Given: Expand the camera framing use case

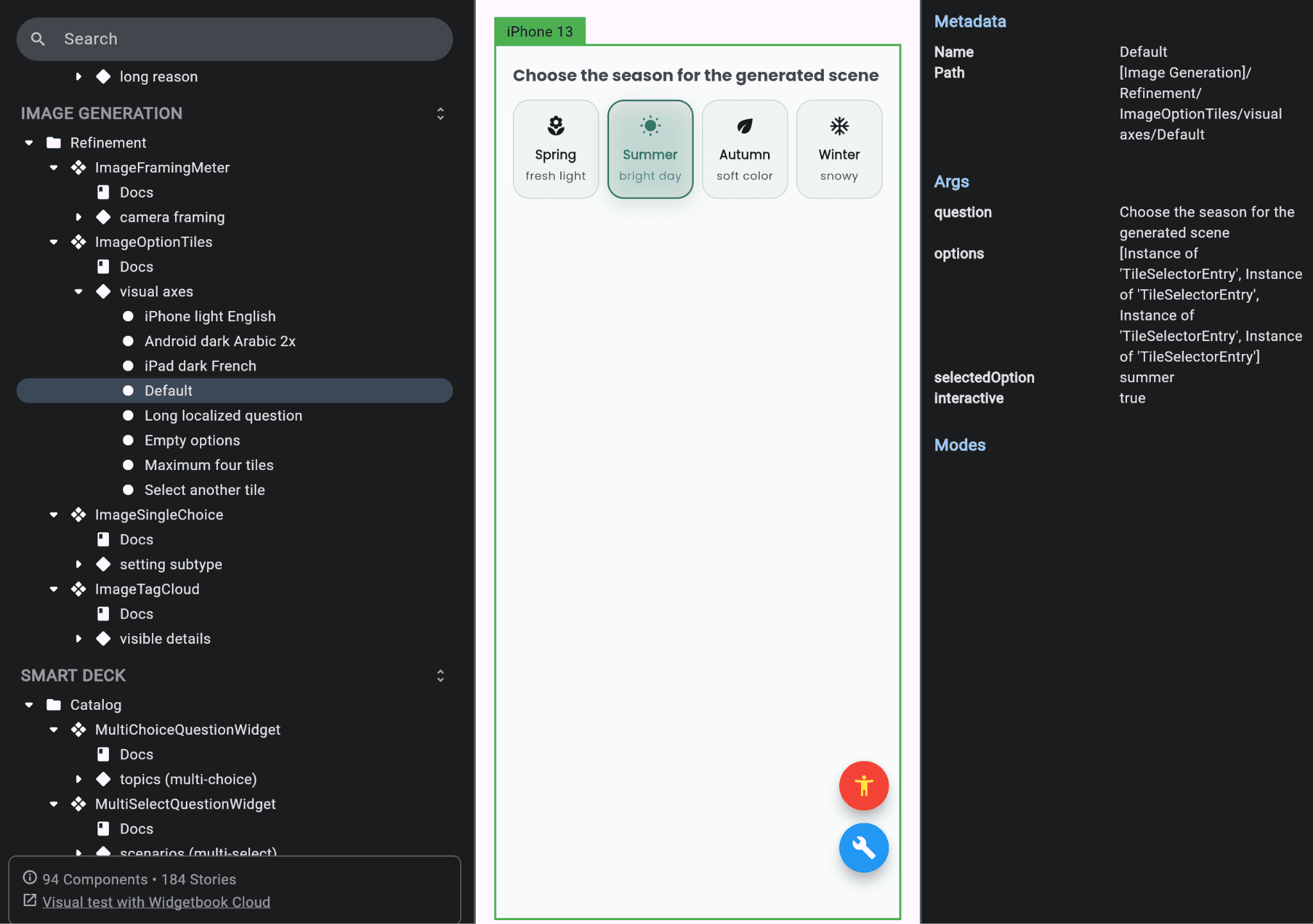Looking at the screenshot, I should (78, 217).
